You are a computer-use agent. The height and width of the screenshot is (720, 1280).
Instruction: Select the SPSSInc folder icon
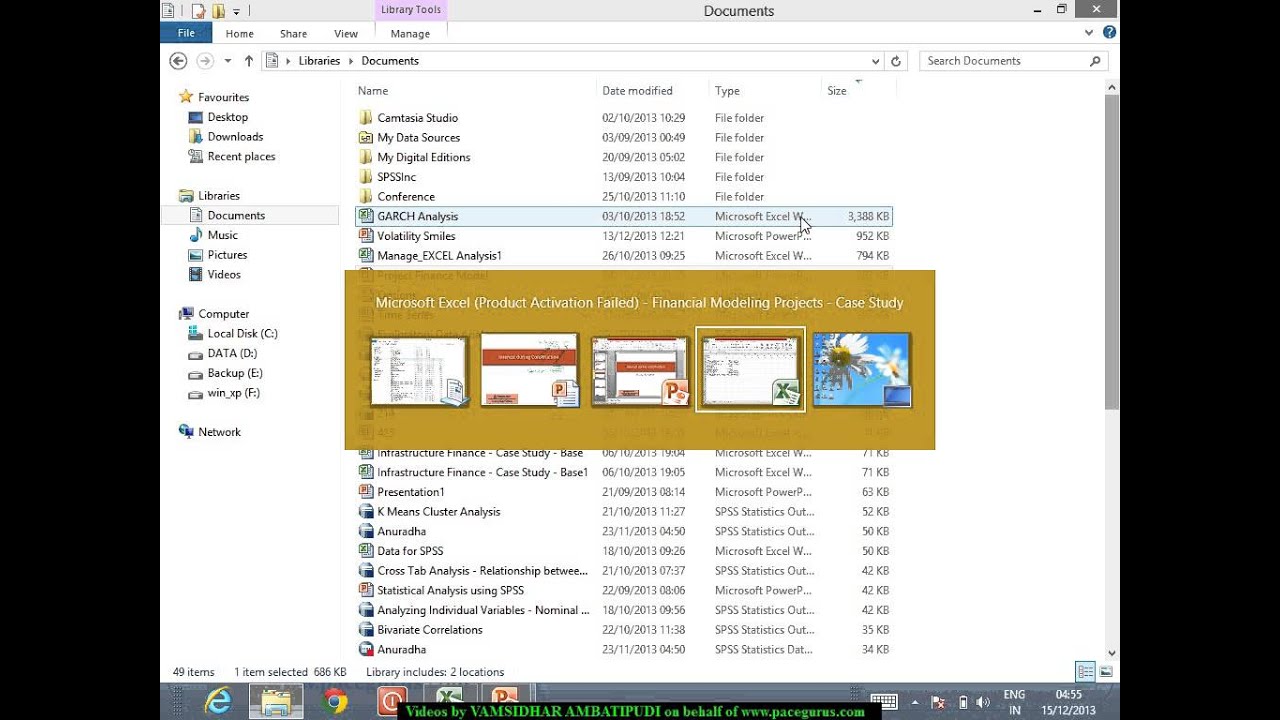pyautogui.click(x=366, y=177)
